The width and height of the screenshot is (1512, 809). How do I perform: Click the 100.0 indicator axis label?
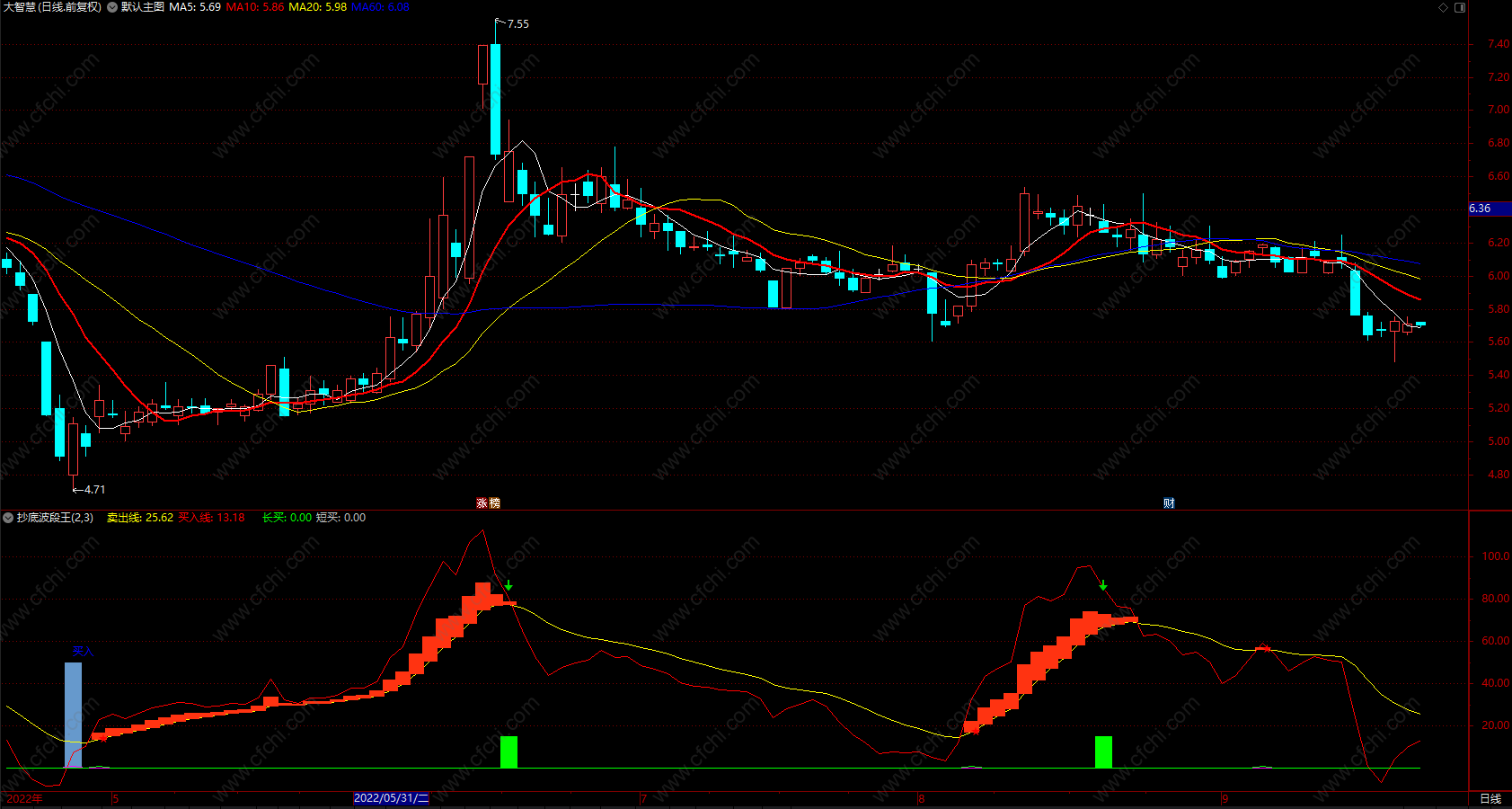tap(1495, 556)
